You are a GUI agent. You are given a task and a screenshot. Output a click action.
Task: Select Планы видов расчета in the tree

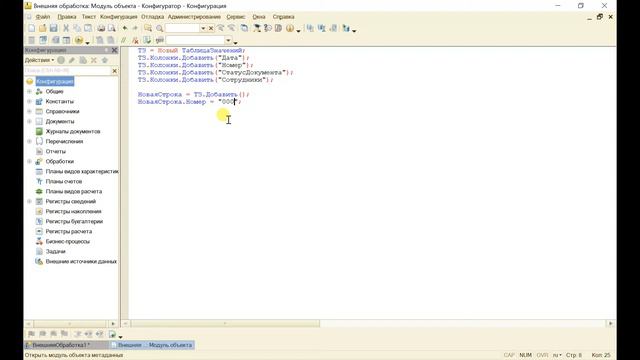(x=73, y=191)
